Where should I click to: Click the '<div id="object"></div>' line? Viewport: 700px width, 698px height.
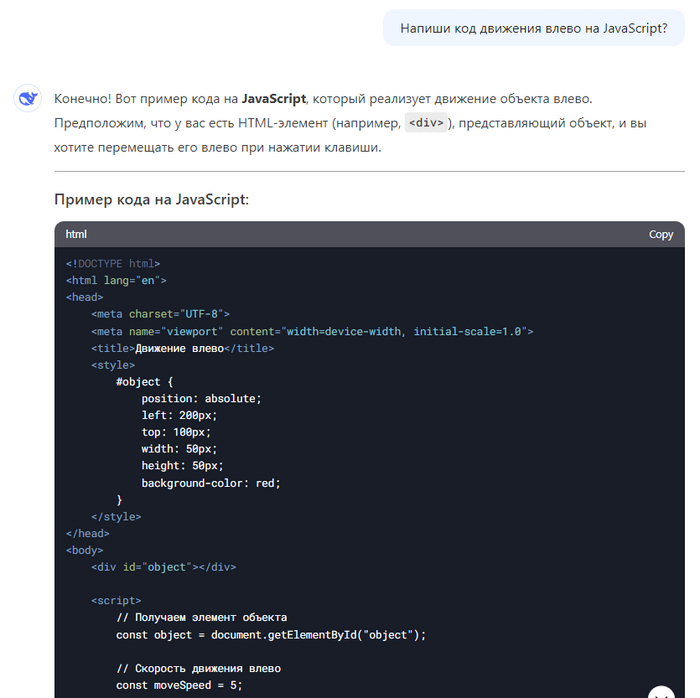(x=163, y=567)
